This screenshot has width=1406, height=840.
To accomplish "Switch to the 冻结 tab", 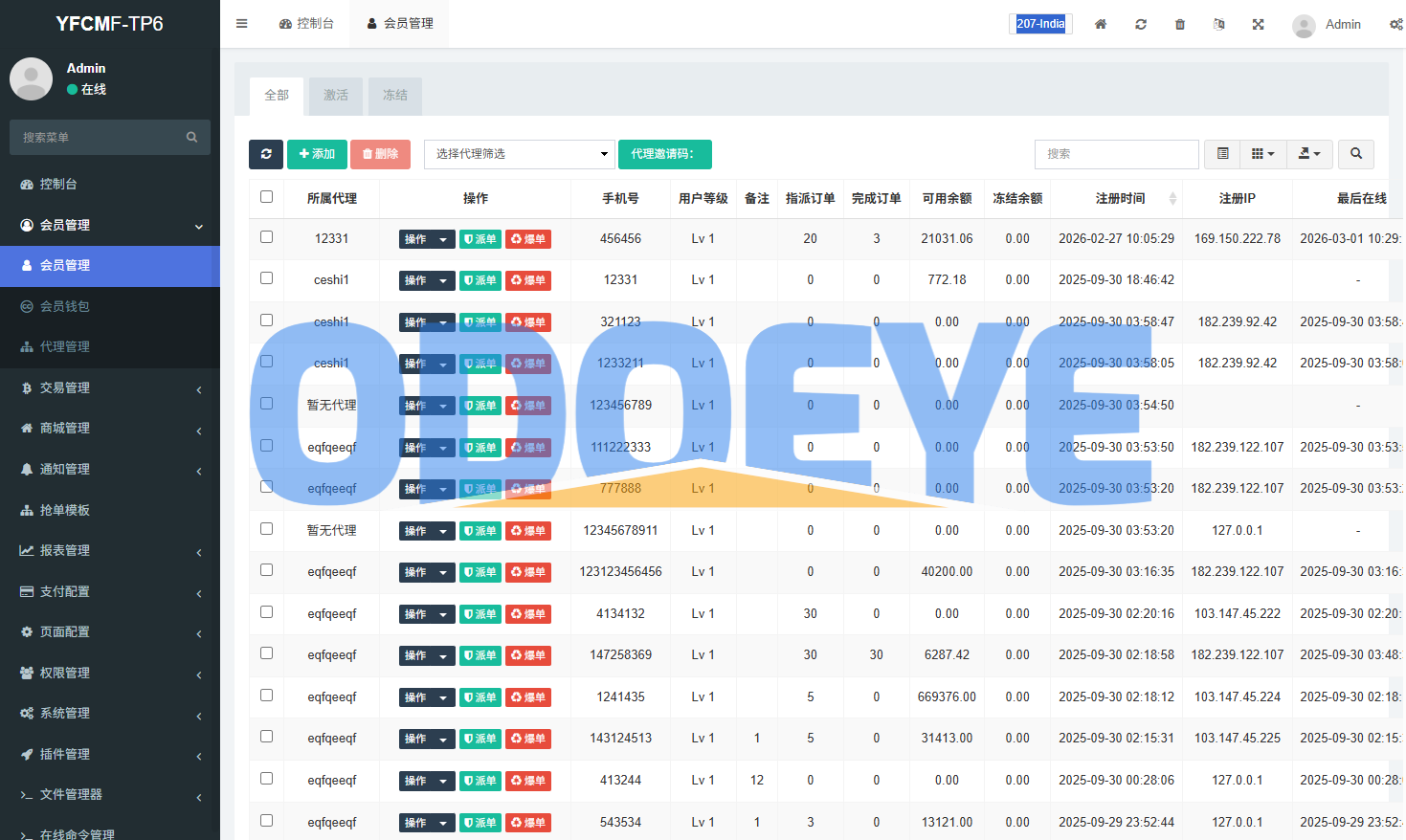I will (394, 96).
